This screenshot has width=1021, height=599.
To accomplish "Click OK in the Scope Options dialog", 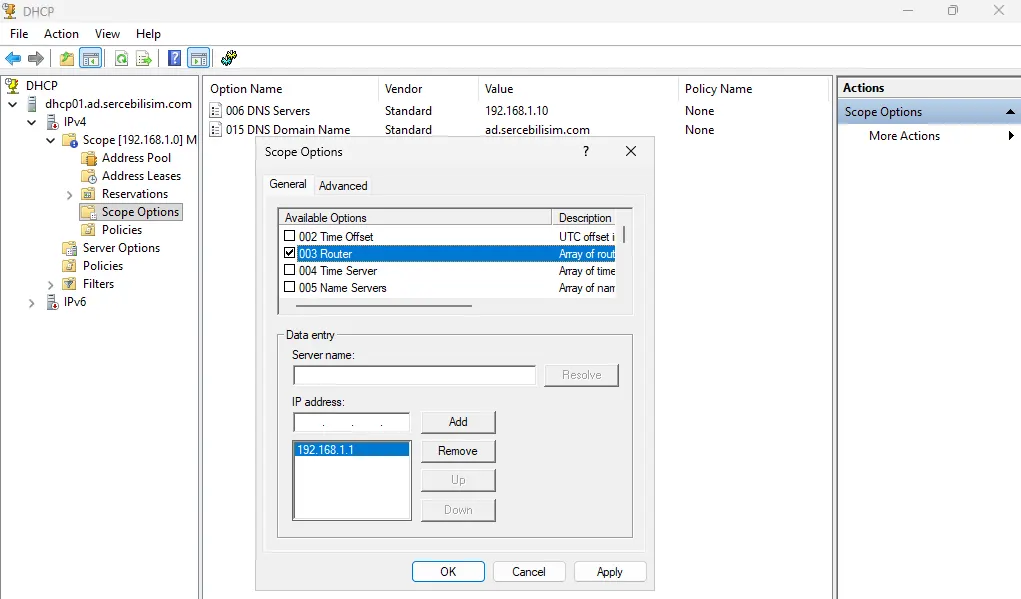I will pyautogui.click(x=448, y=572).
